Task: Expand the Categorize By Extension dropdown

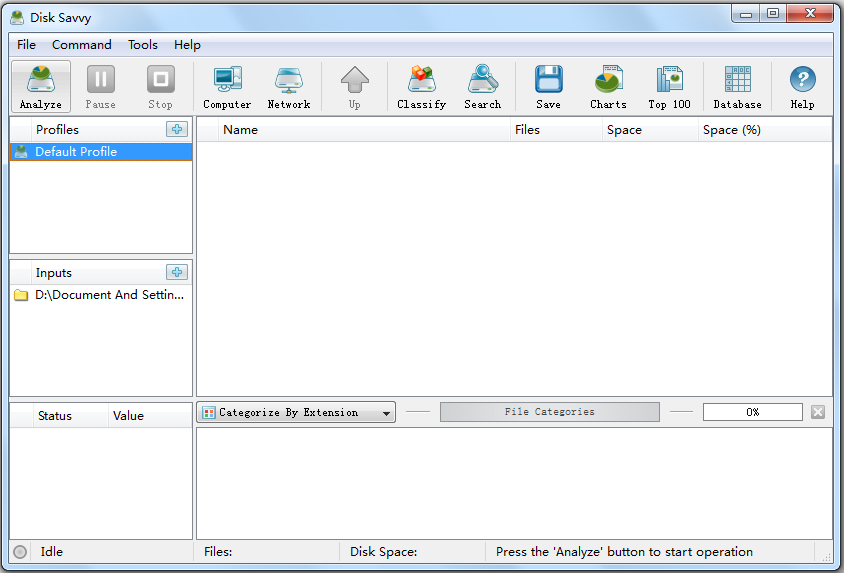Action: [296, 412]
